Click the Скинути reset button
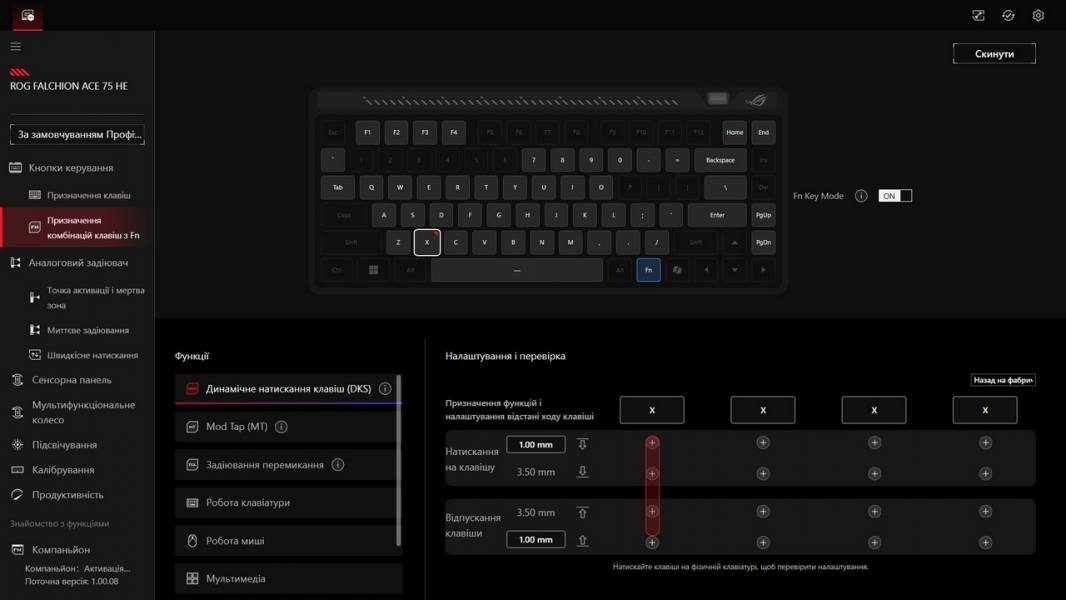This screenshot has height=600, width=1066. 994,52
